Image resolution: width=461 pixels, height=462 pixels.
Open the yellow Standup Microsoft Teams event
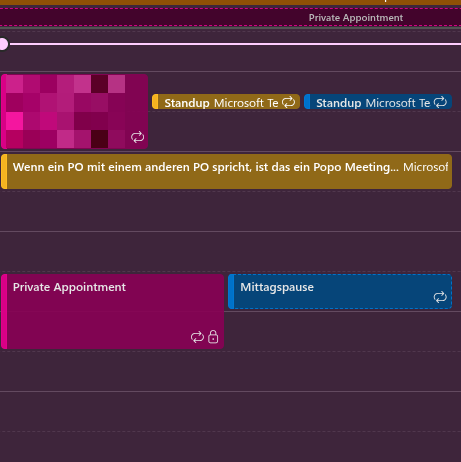226,102
